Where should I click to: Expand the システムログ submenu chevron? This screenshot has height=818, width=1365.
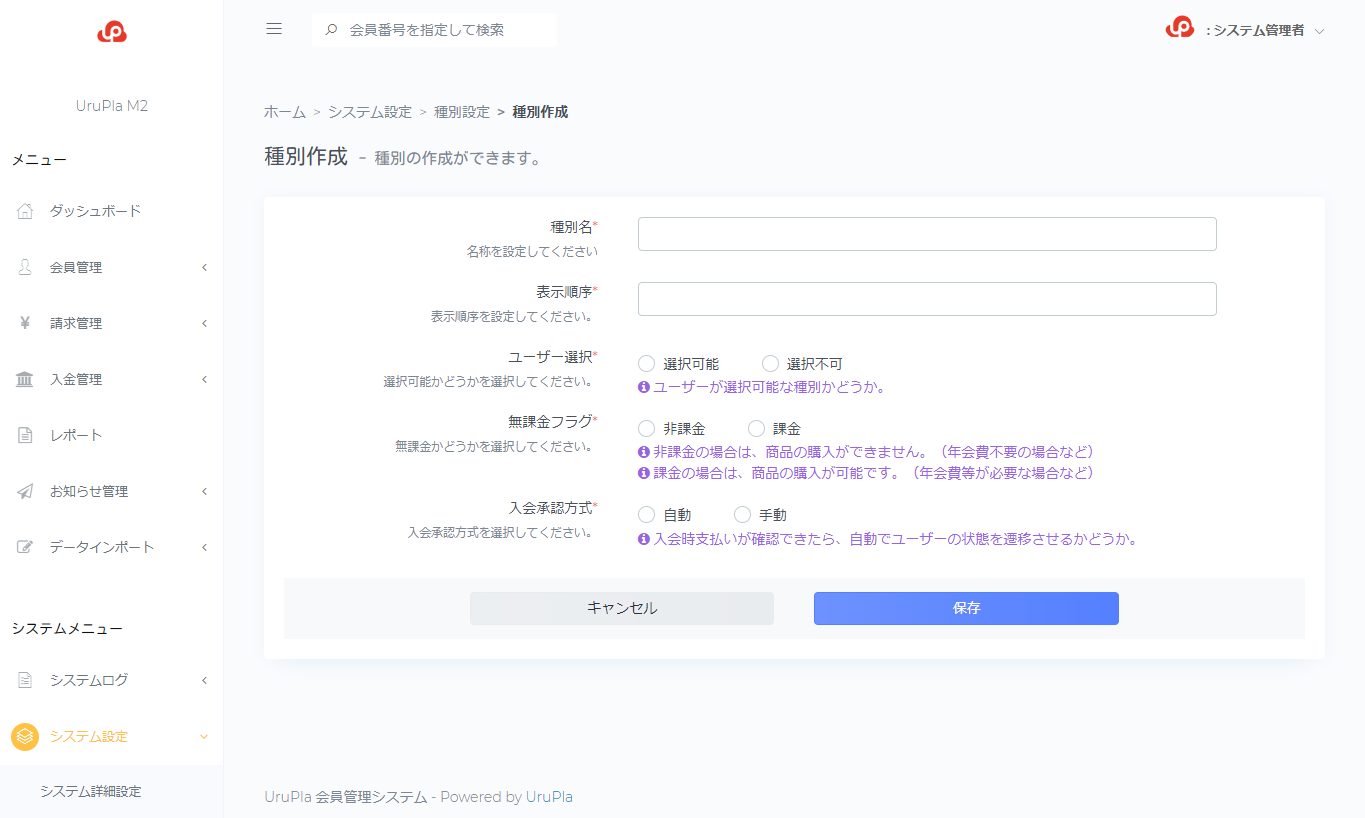tap(204, 680)
